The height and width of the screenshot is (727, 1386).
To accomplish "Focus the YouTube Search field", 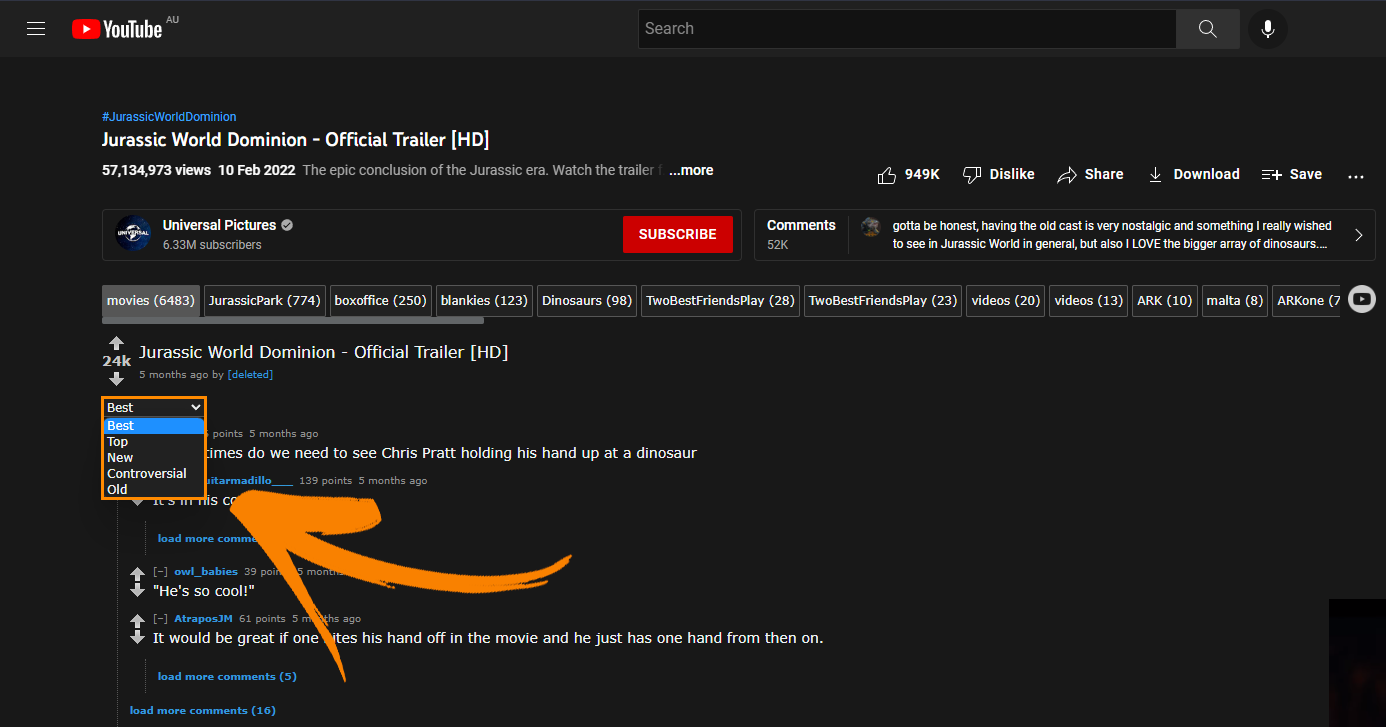I will (x=907, y=29).
